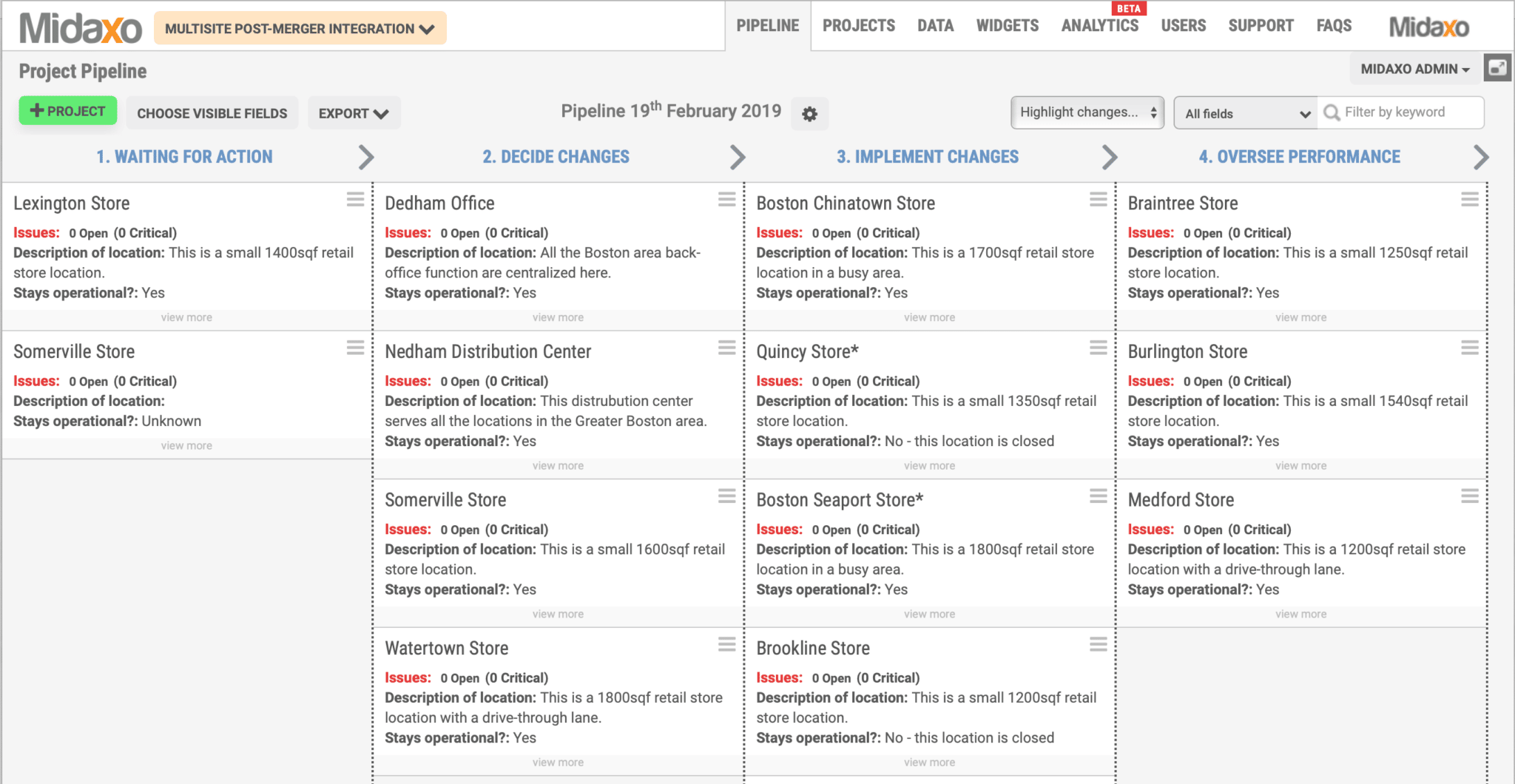
Task: Open the FAQs tab
Action: point(1334,26)
